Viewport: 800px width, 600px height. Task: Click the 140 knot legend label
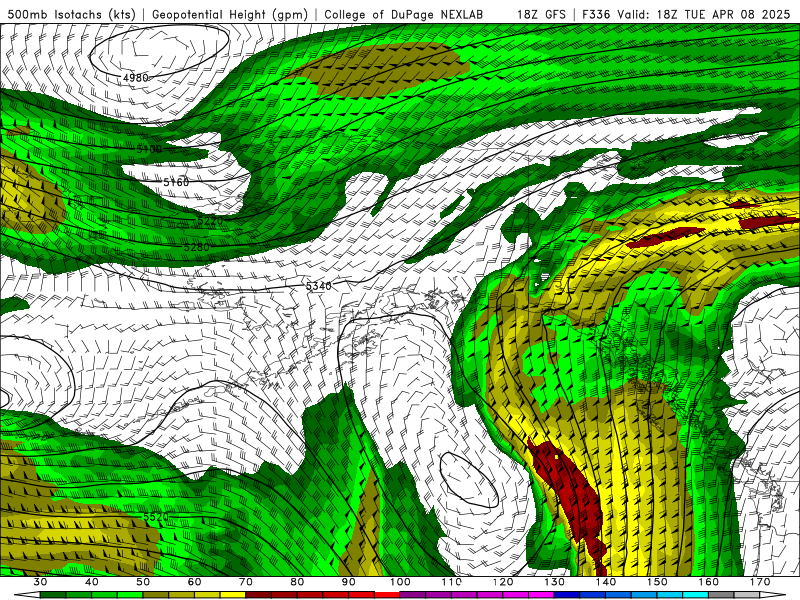[606, 582]
